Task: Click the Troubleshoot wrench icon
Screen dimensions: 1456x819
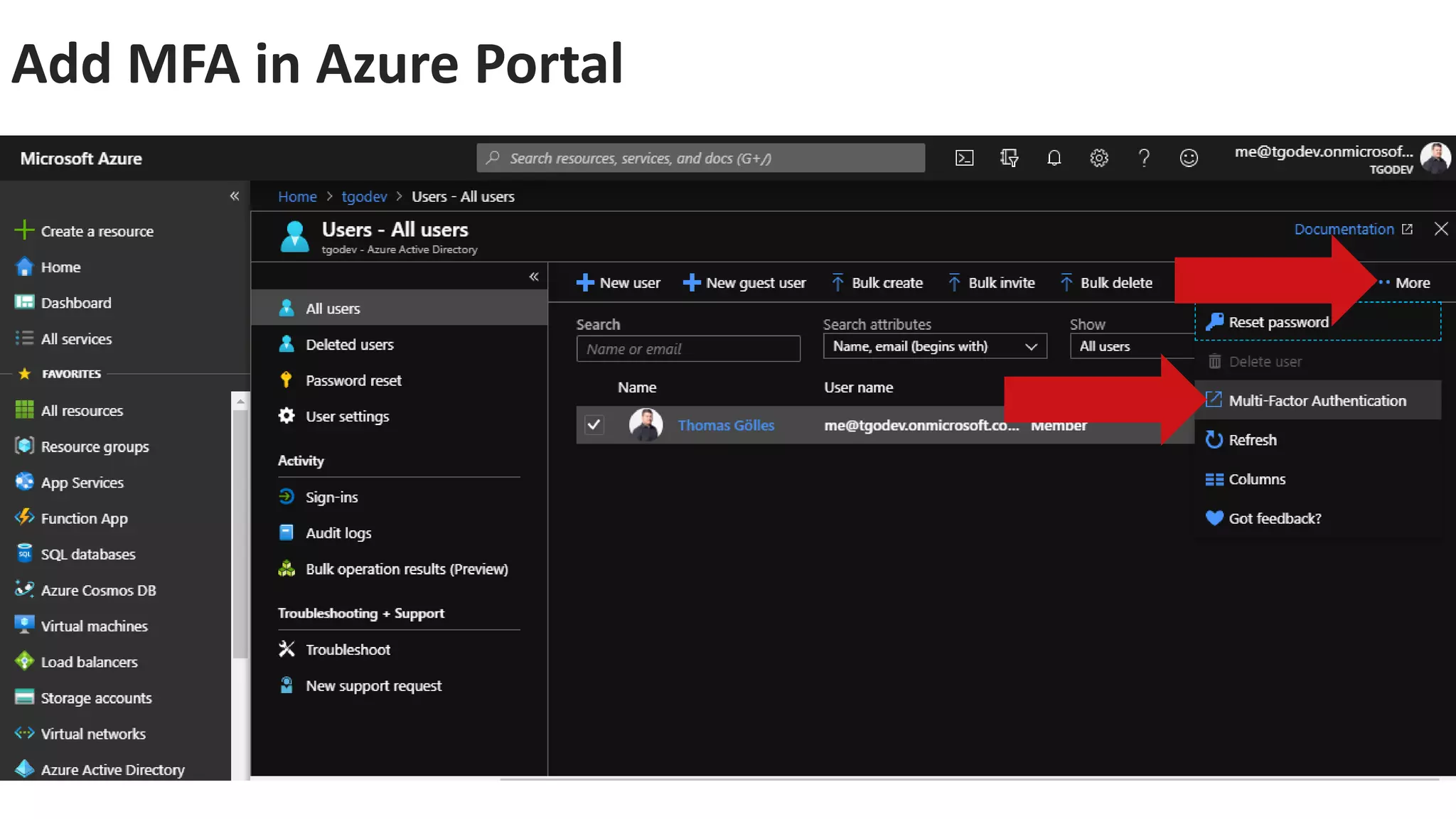Action: point(287,648)
